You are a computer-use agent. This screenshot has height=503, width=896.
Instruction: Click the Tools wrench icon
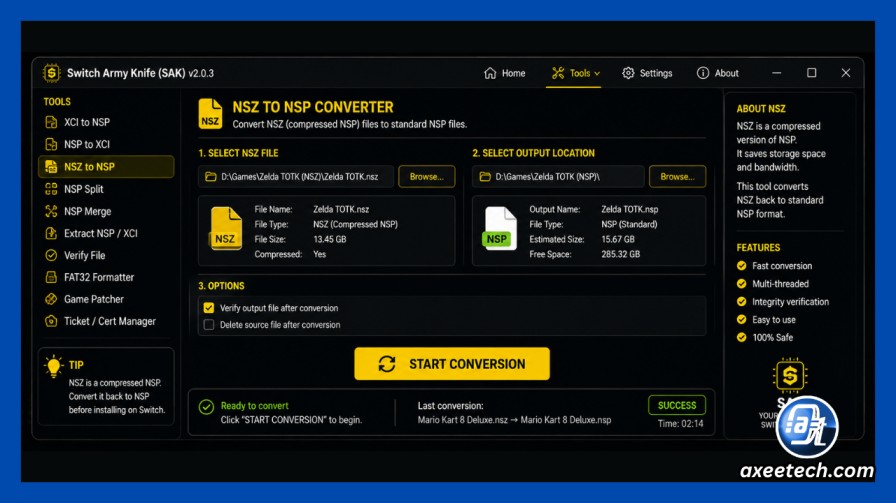(558, 73)
